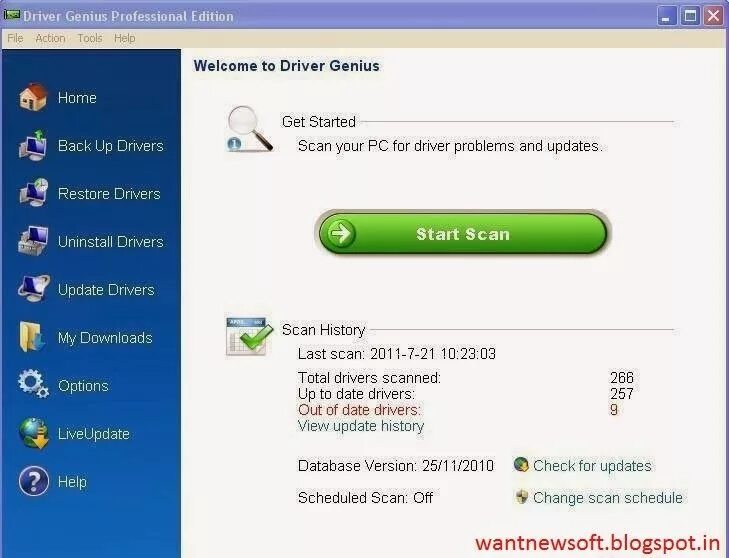Viewport: 729px width, 558px height.
Task: Click the Back Up Drivers monitor icon
Action: [33, 146]
